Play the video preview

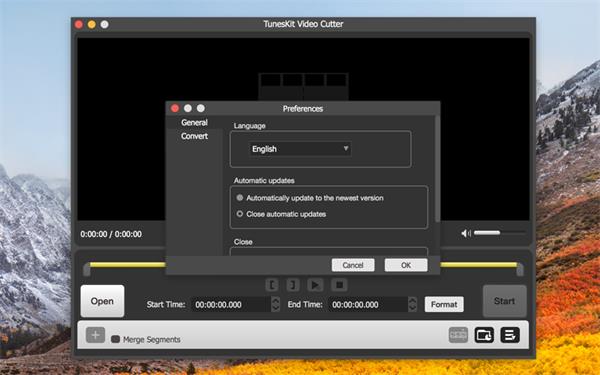pos(315,285)
